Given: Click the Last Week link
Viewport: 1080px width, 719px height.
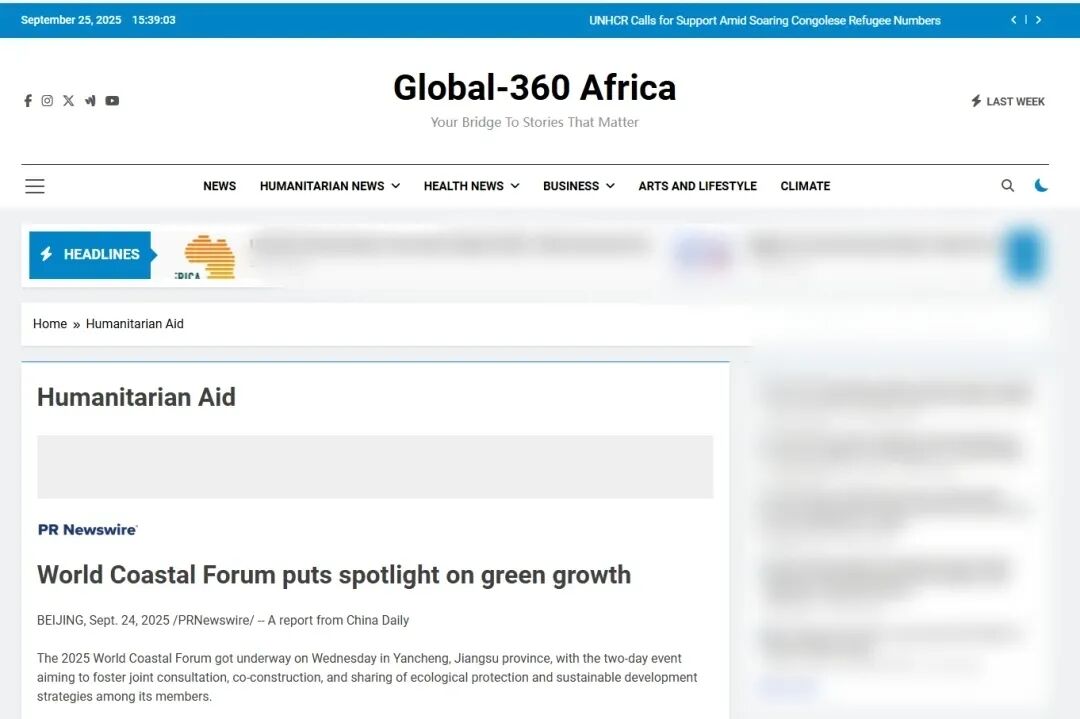Looking at the screenshot, I should [1008, 101].
